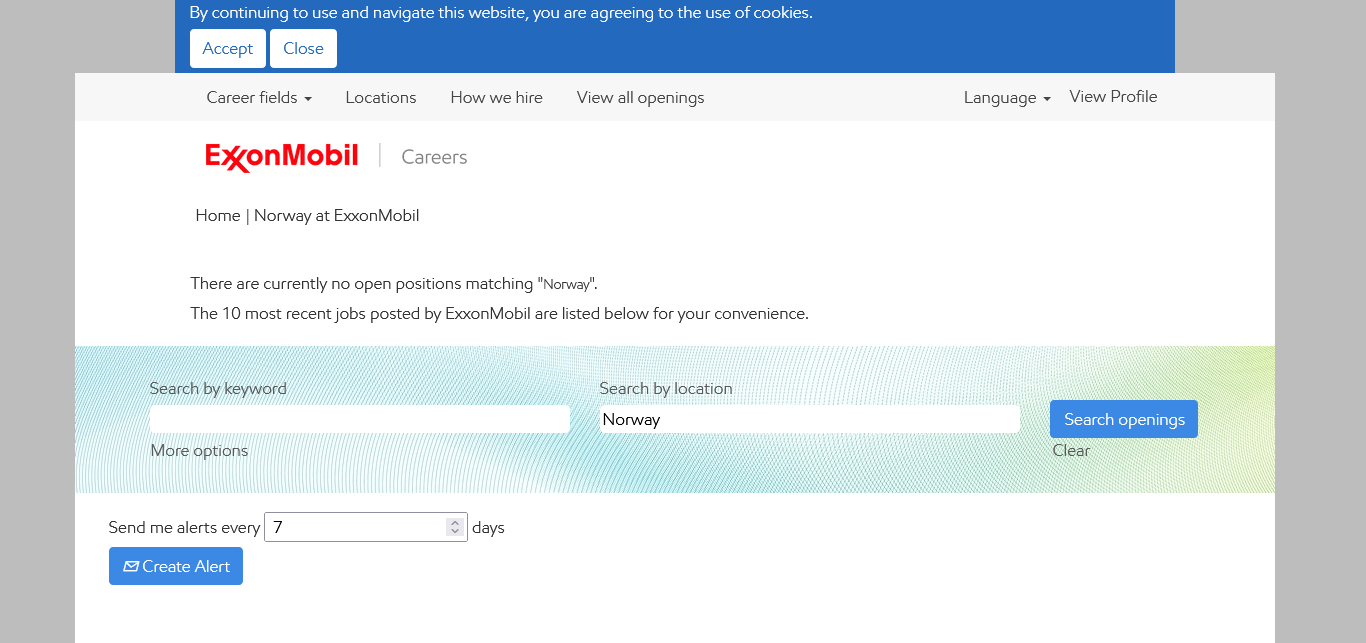Click the ExxonMobil logo
Viewport: 1366px width, 643px height.
coord(281,157)
